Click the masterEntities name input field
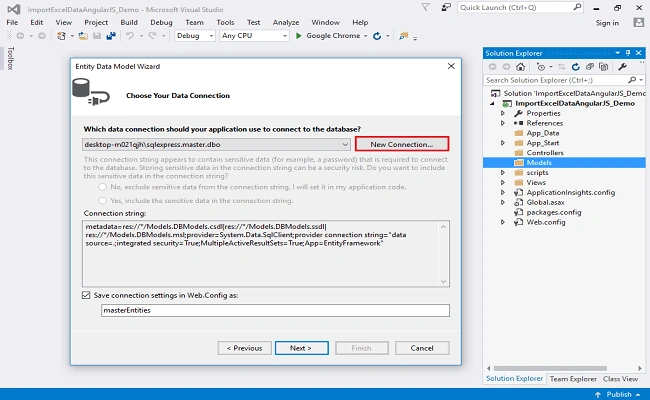The height and width of the screenshot is (400, 650). point(275,310)
